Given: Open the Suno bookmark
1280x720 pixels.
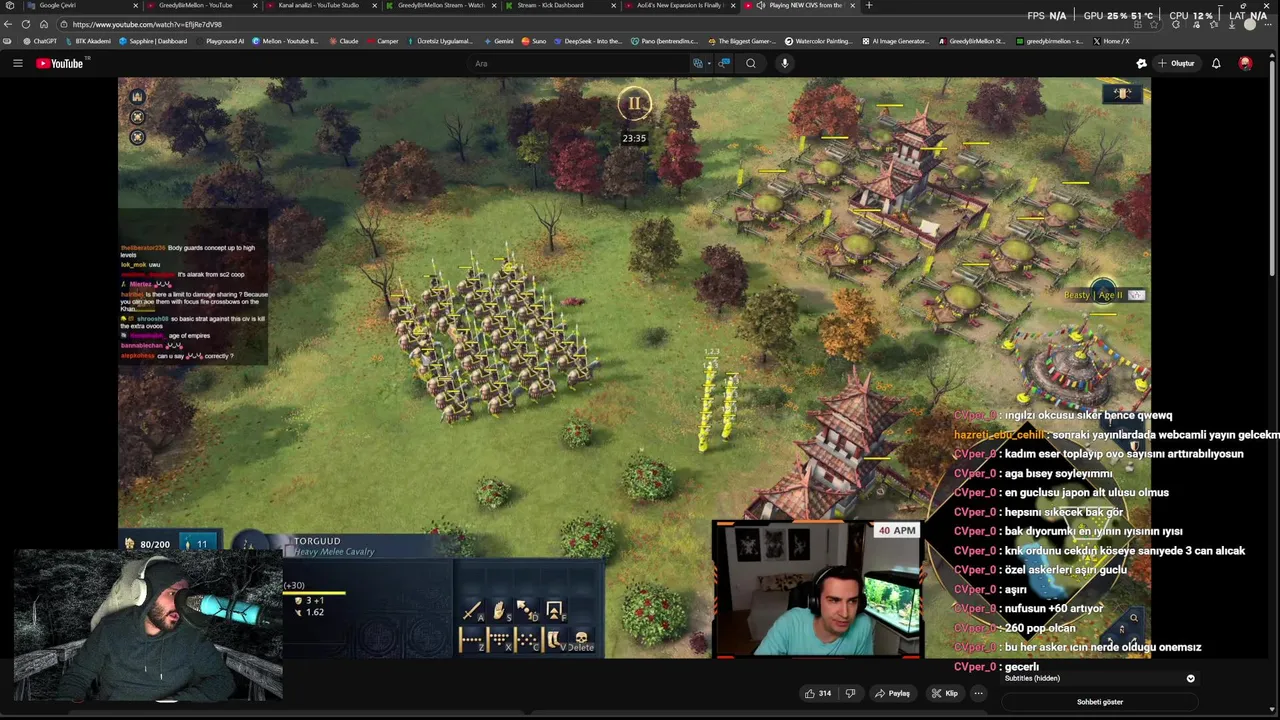Looking at the screenshot, I should (x=534, y=41).
